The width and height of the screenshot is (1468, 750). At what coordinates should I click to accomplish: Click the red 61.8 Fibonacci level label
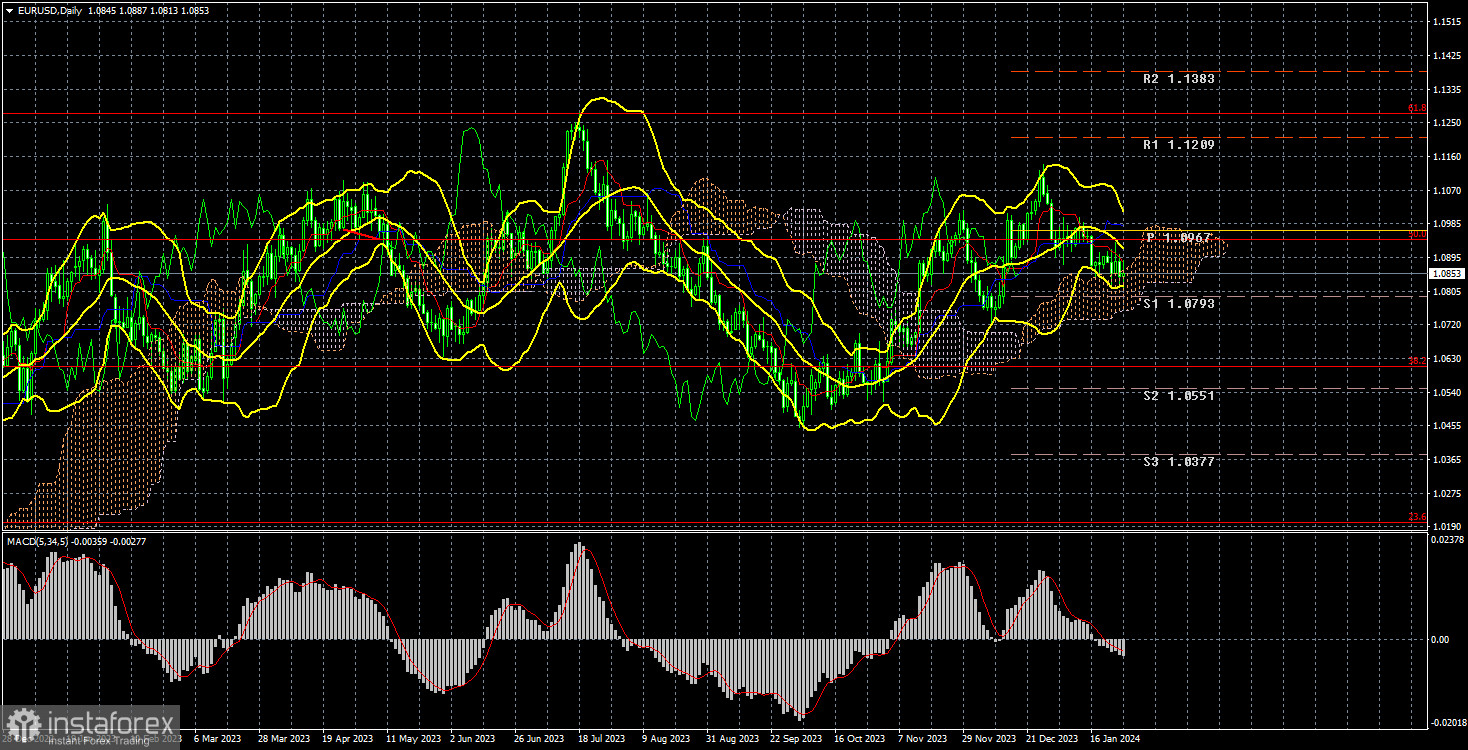1417,108
